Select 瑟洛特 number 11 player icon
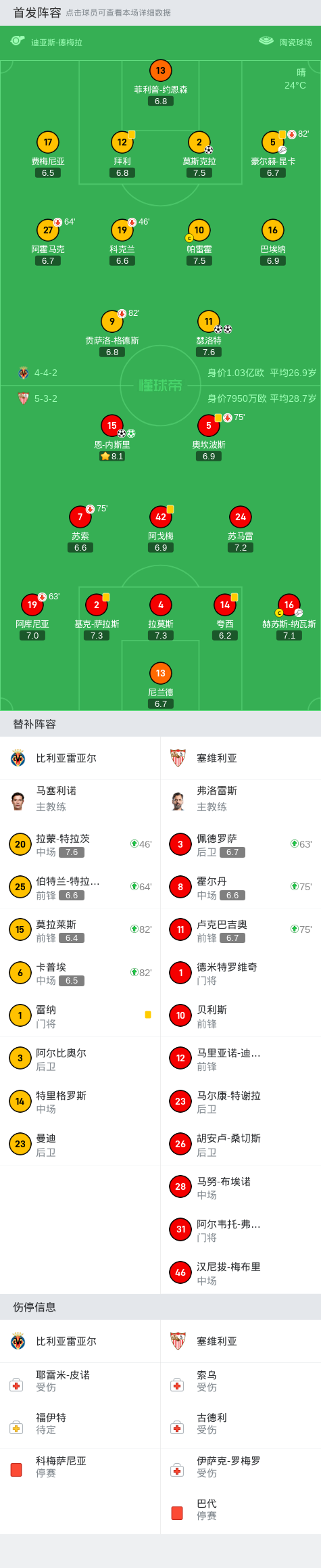Viewport: 321px width, 1568px height. (x=209, y=321)
